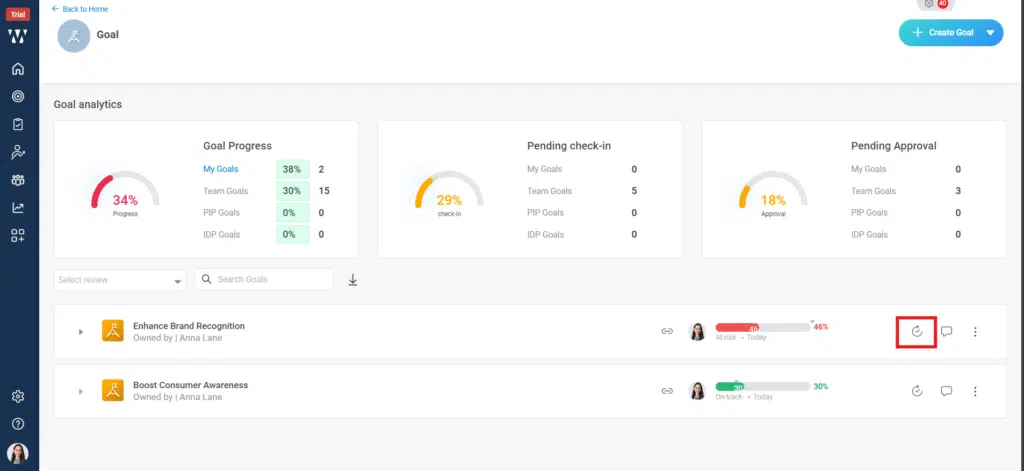Open the add-apps grid icon in sidebar
This screenshot has height=471, width=1024.
tap(18, 236)
